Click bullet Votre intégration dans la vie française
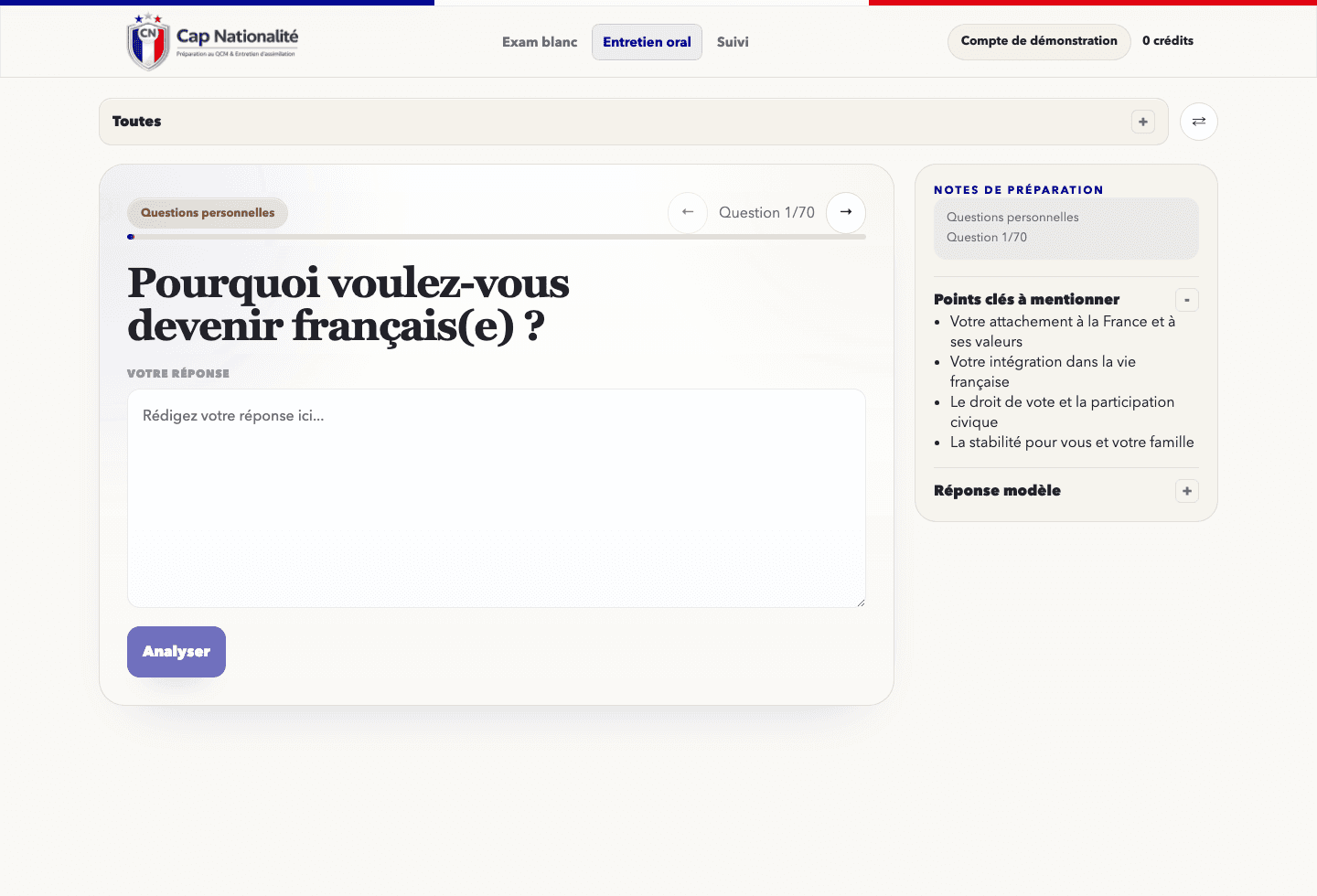1317x896 pixels. [1043, 372]
